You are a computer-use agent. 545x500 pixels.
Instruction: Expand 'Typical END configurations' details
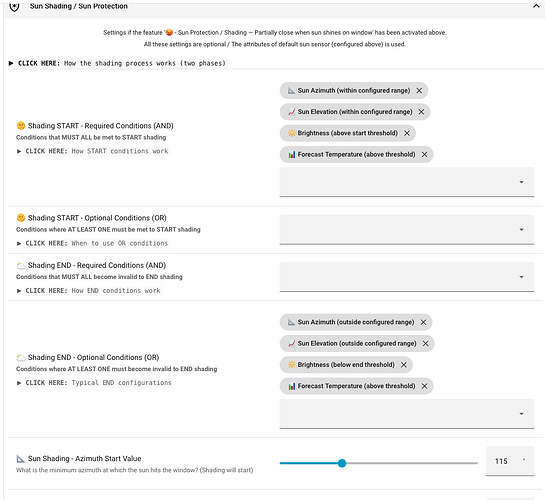tap(95, 383)
